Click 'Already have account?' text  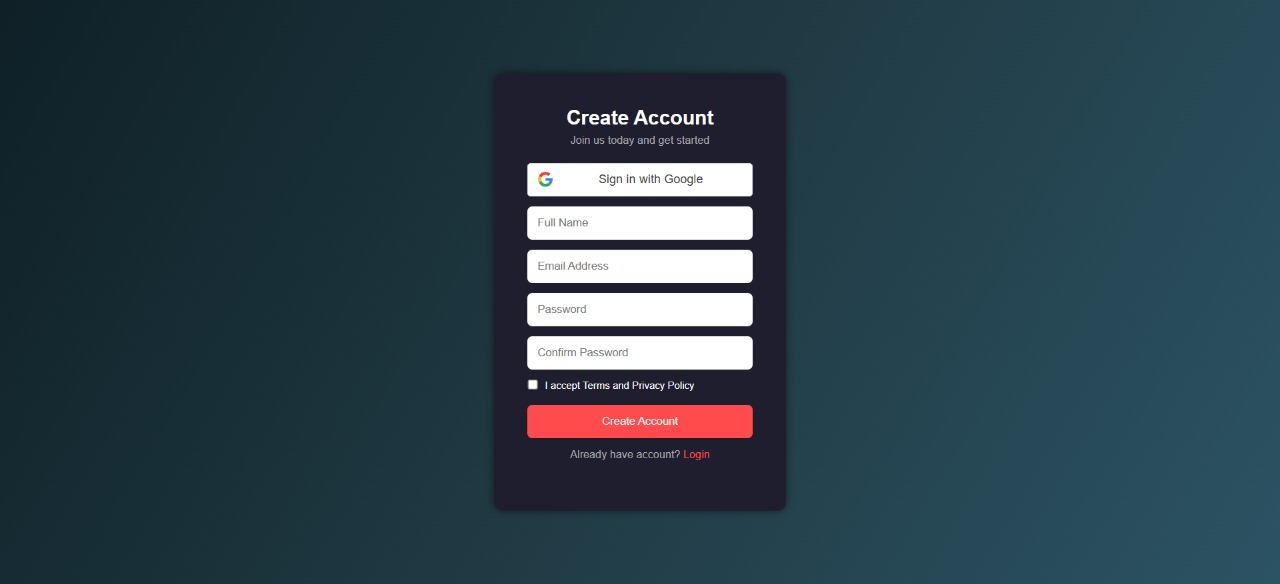pos(625,454)
